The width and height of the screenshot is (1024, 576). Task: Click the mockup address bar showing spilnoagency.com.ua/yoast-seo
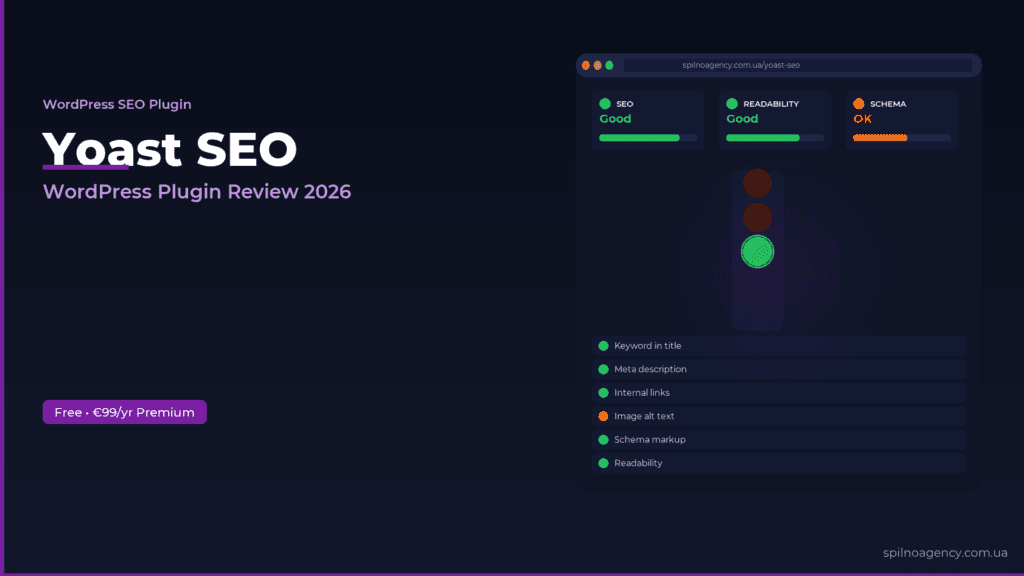pyautogui.click(x=797, y=65)
